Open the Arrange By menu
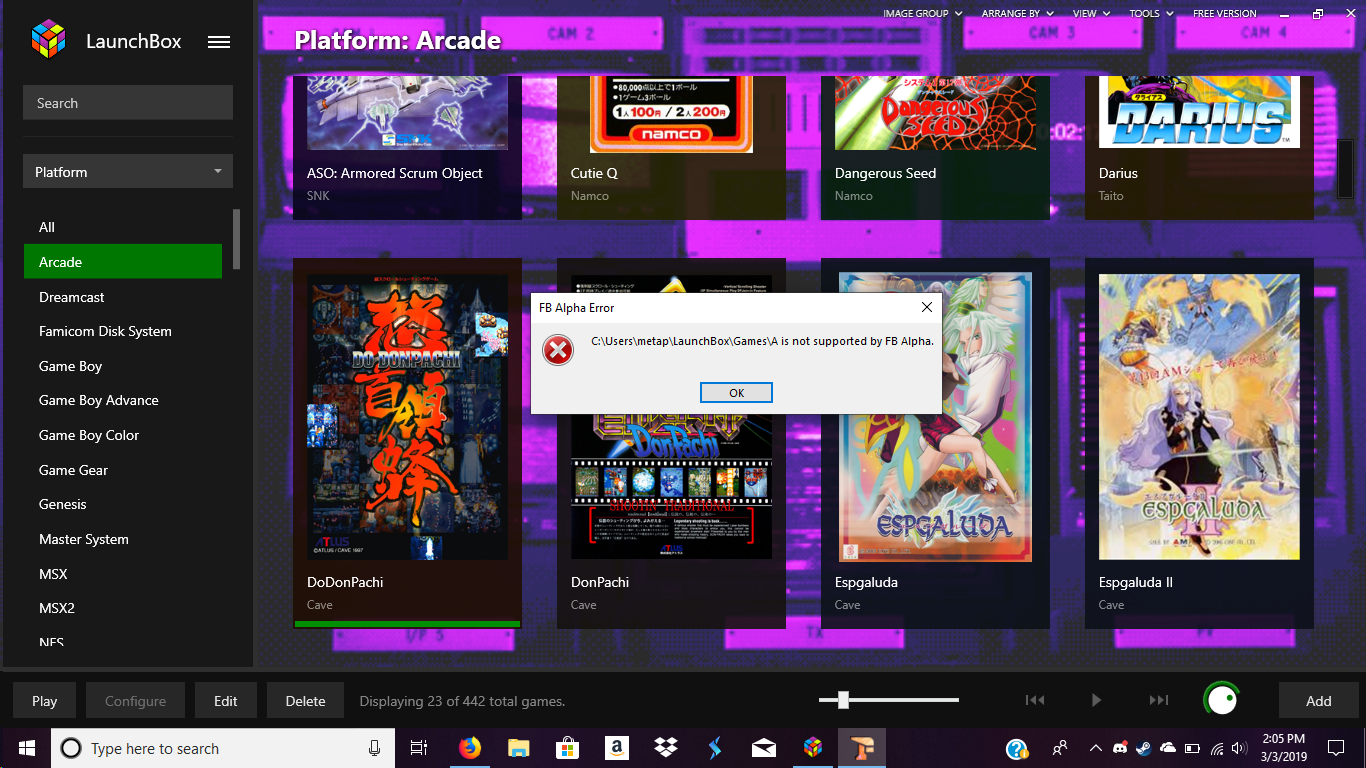The height and width of the screenshot is (768, 1366). coord(1018,14)
